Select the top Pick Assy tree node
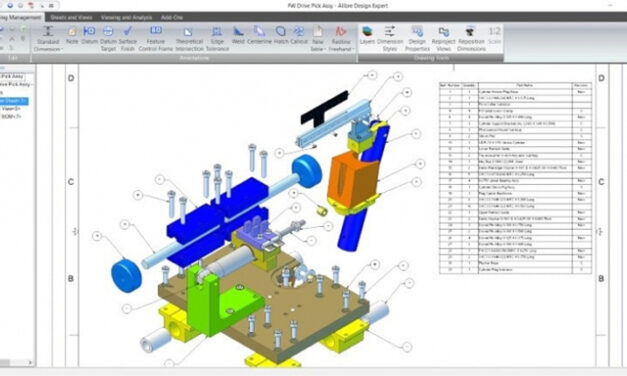This screenshot has height=376, width=627. 12,76
